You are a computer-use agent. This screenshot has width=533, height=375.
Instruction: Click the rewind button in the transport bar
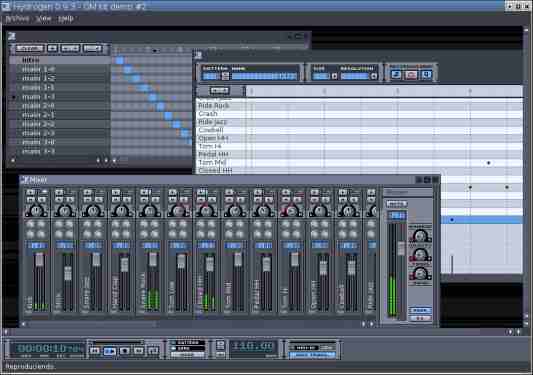click(94, 351)
